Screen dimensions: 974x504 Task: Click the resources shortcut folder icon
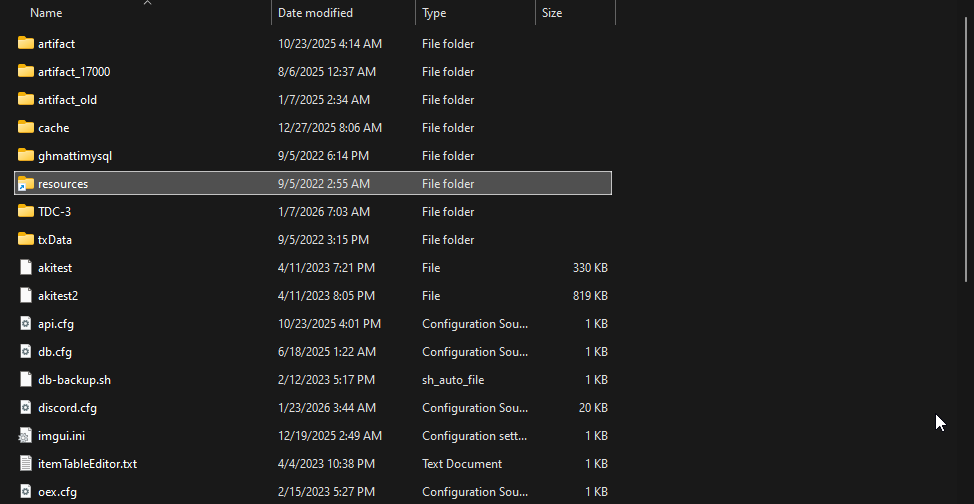25,183
